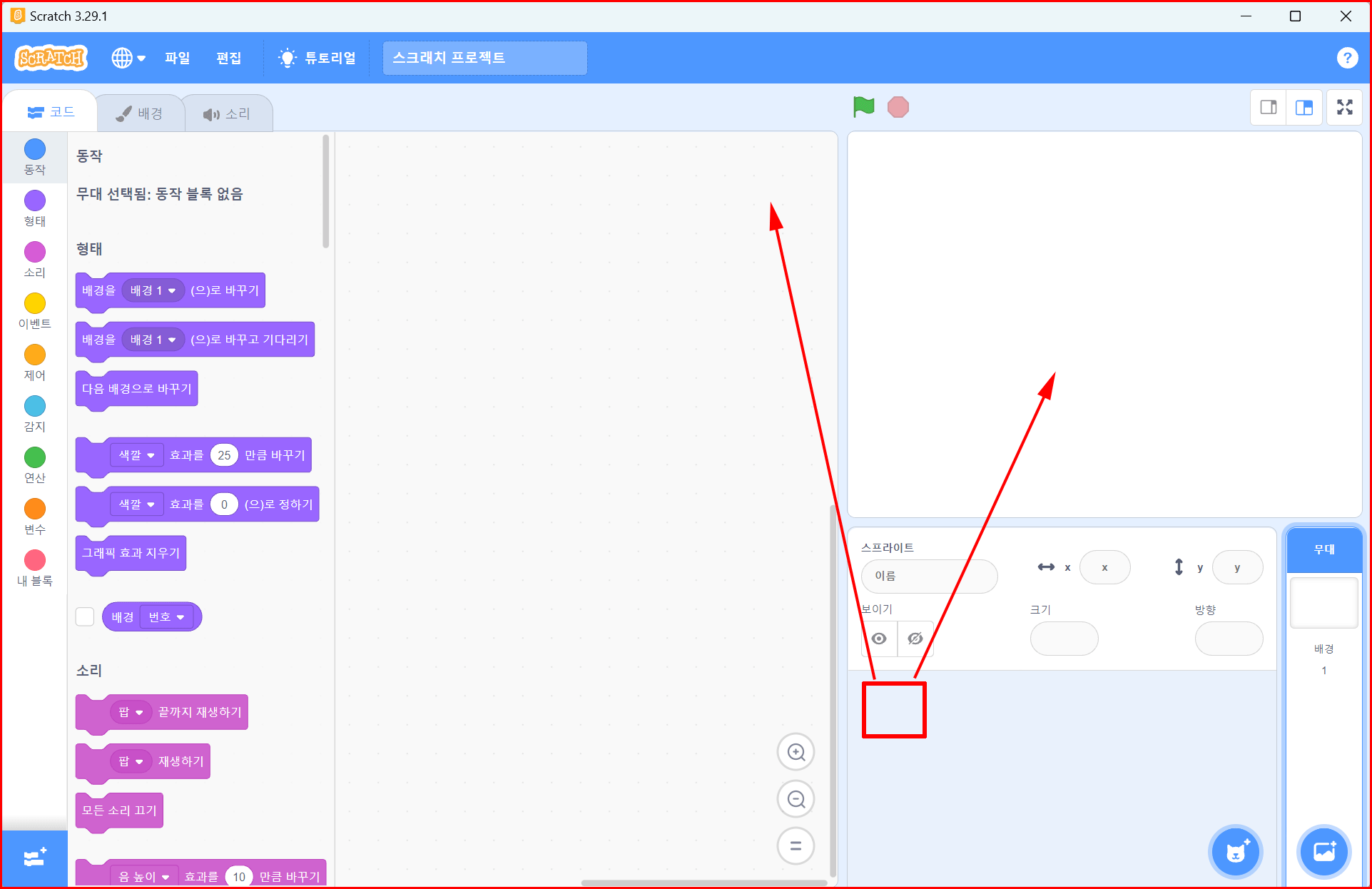
Task: Click the green flag to run
Action: point(863,107)
